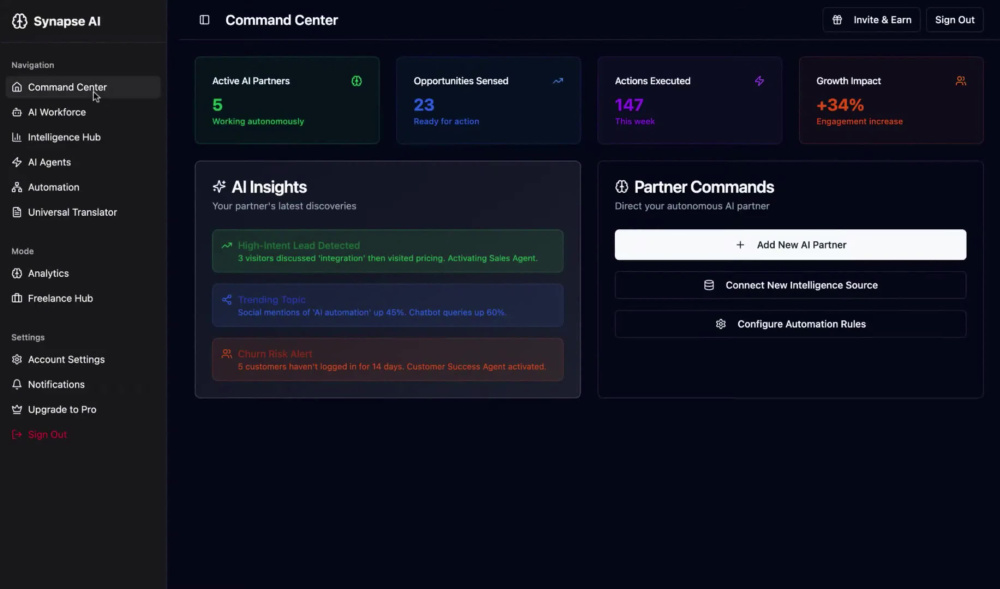Click the green brain icon on Active AI Partners
Screen dimensions: 1000x589
357,81
